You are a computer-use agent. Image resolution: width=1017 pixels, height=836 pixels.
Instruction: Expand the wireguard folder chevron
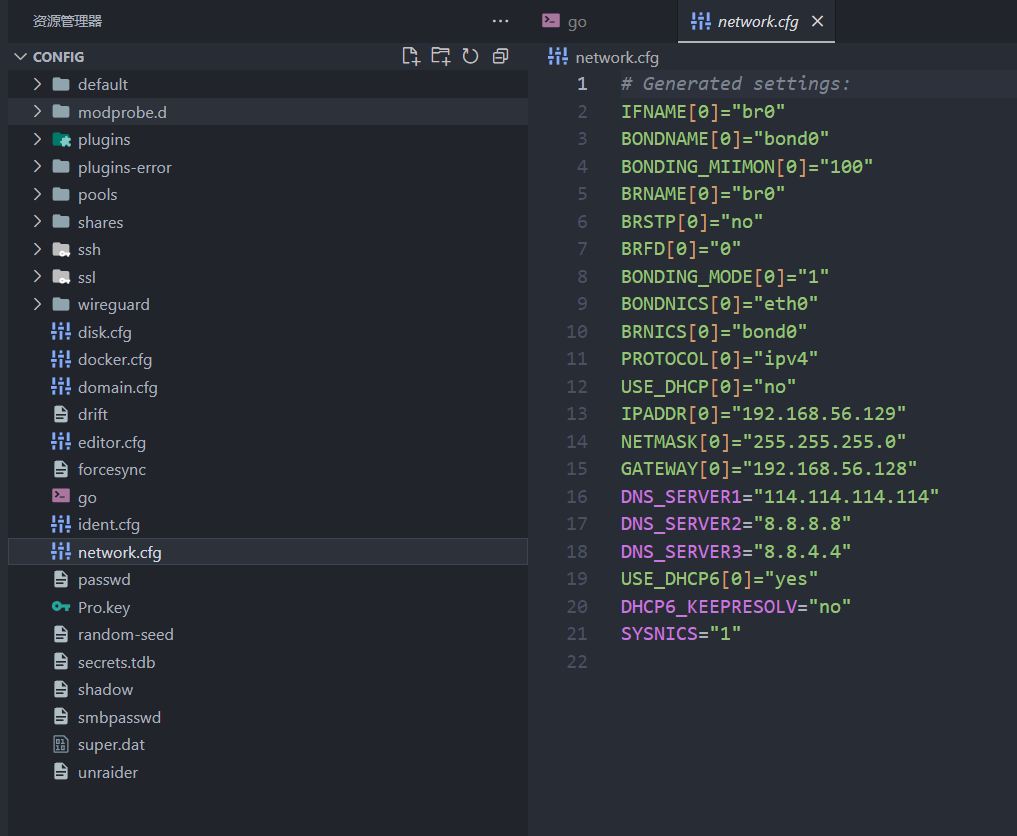(x=37, y=304)
